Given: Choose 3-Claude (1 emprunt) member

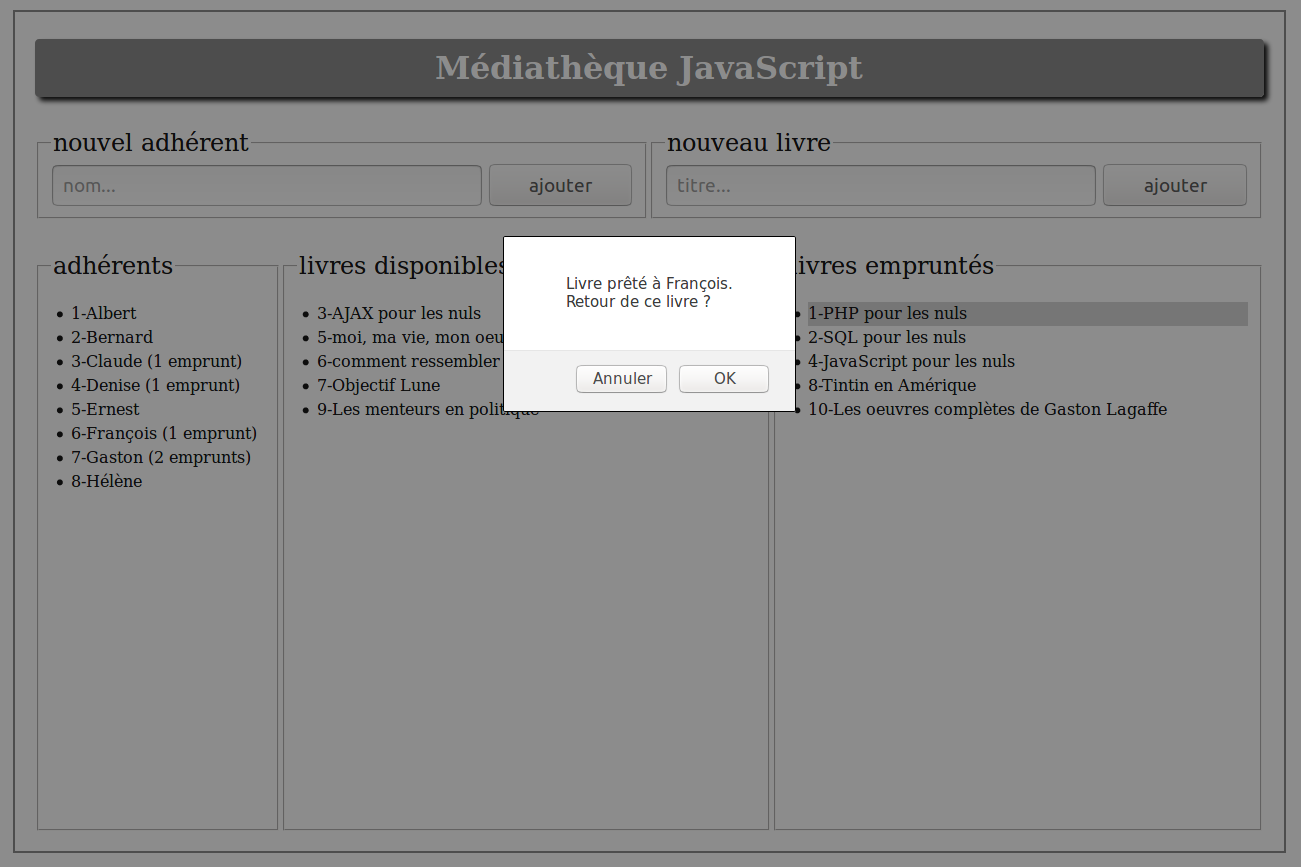Looking at the screenshot, I should [156, 362].
